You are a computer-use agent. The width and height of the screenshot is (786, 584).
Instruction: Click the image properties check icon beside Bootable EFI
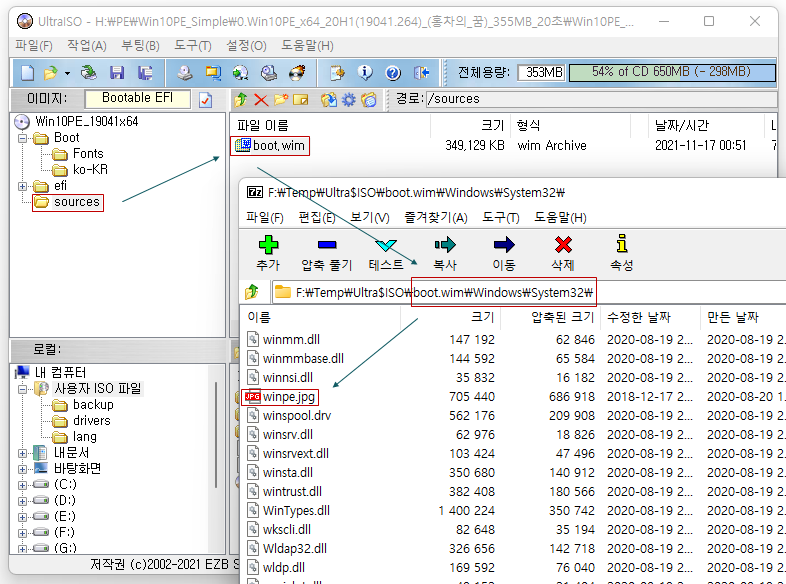point(206,100)
